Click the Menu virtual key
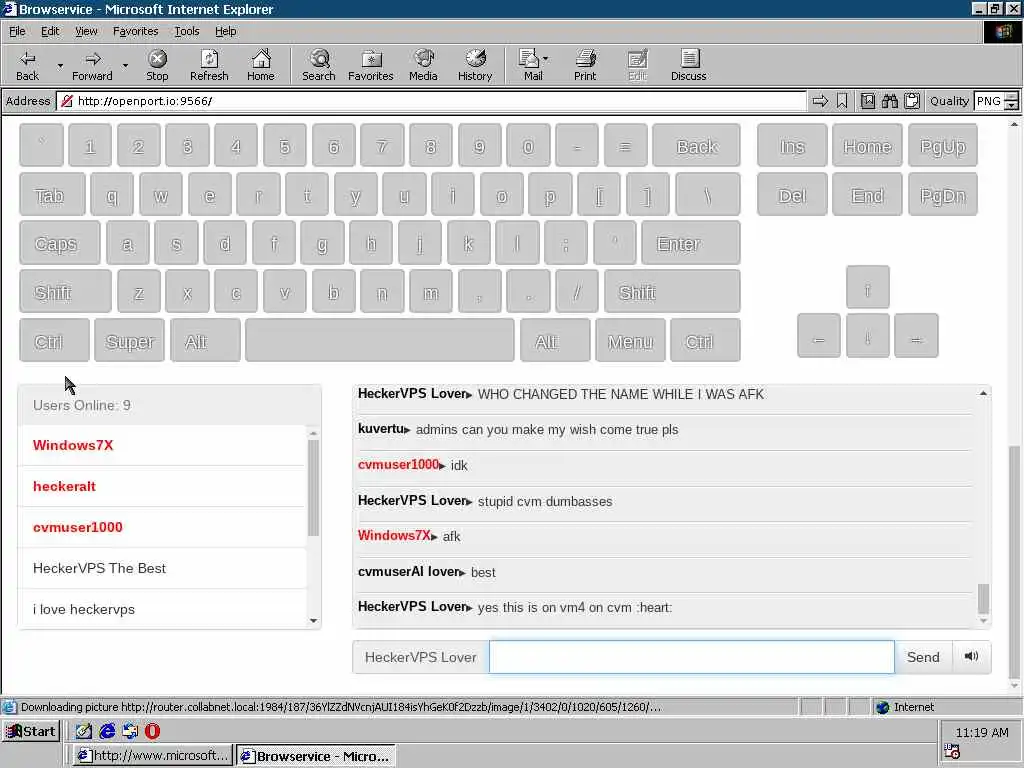The height and width of the screenshot is (768, 1024). (630, 340)
